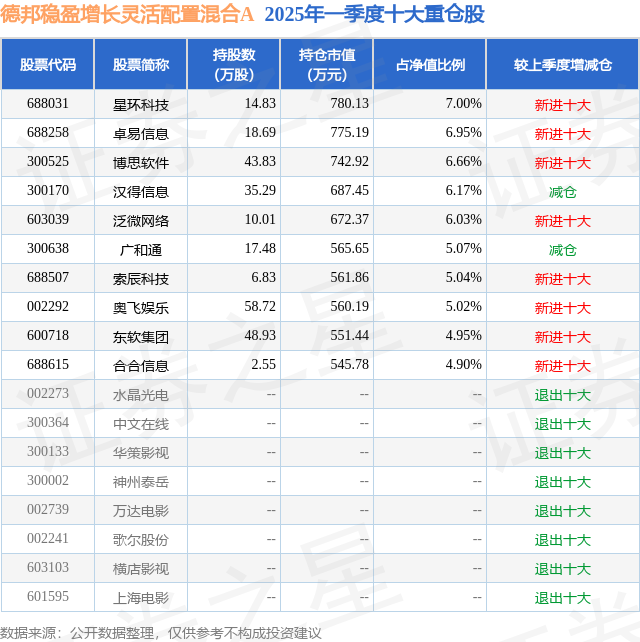Click the 股票简称 column header
This screenshot has height=642, width=640.
(141, 64)
